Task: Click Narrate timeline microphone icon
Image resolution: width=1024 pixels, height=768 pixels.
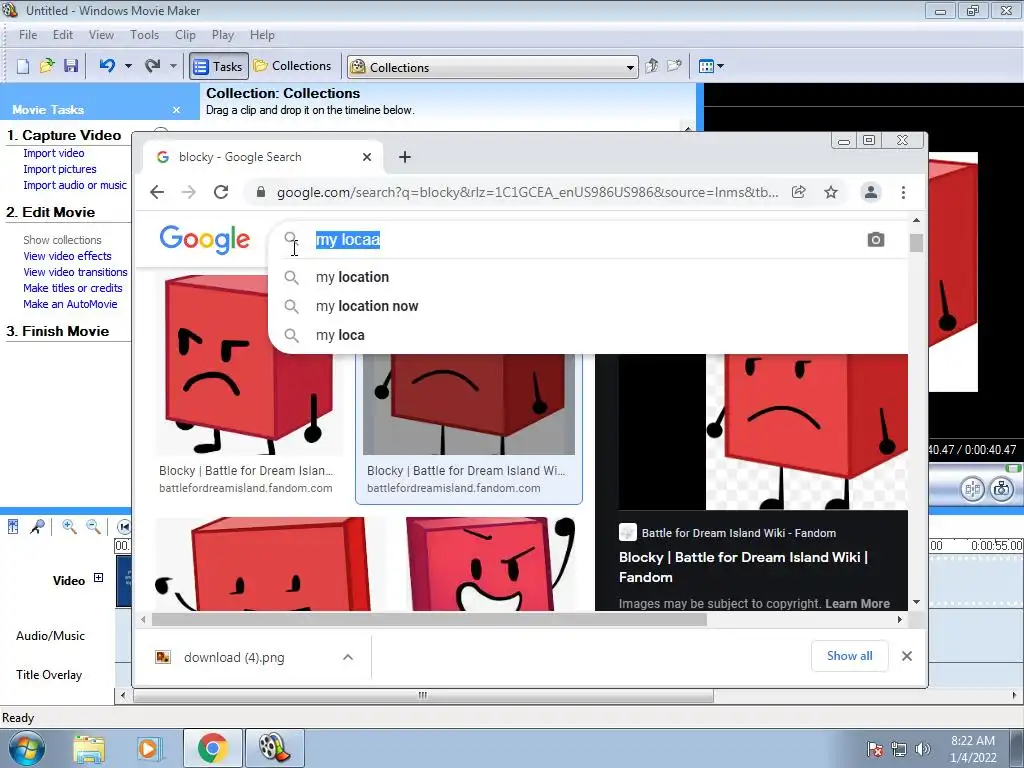Action: [37, 526]
